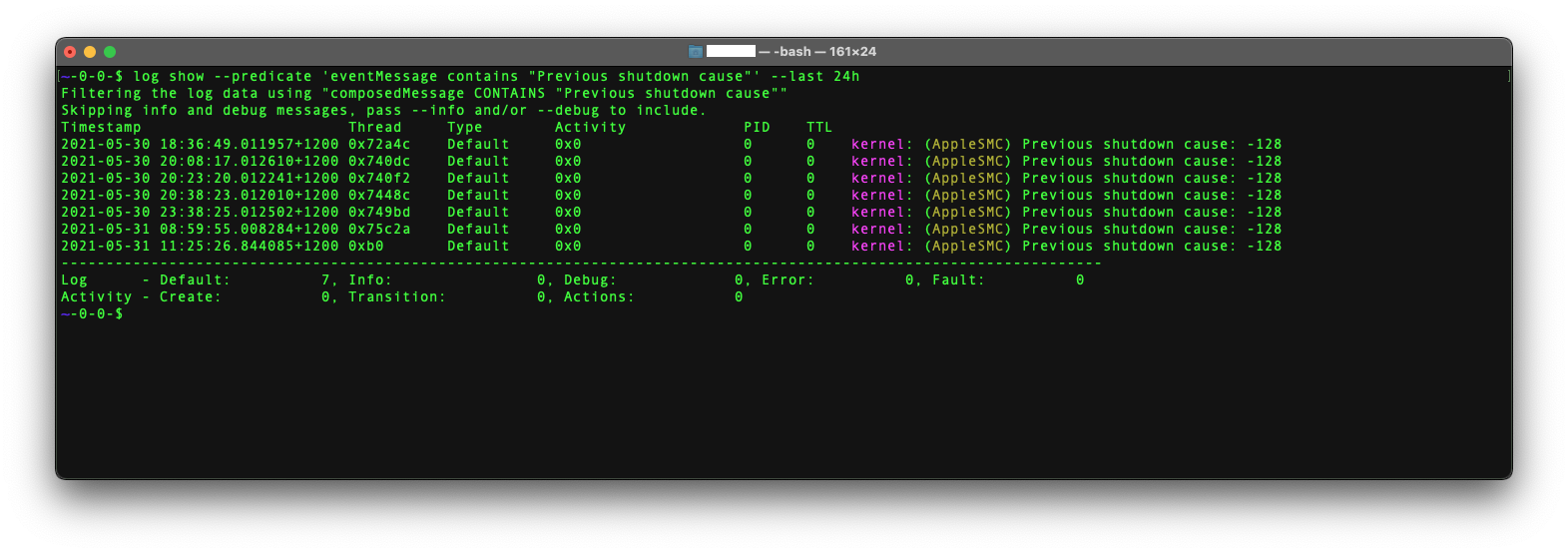Click the "Transition:" label in the Activity summary
Image resolution: width=1568 pixels, height=553 pixels.
tap(397, 297)
